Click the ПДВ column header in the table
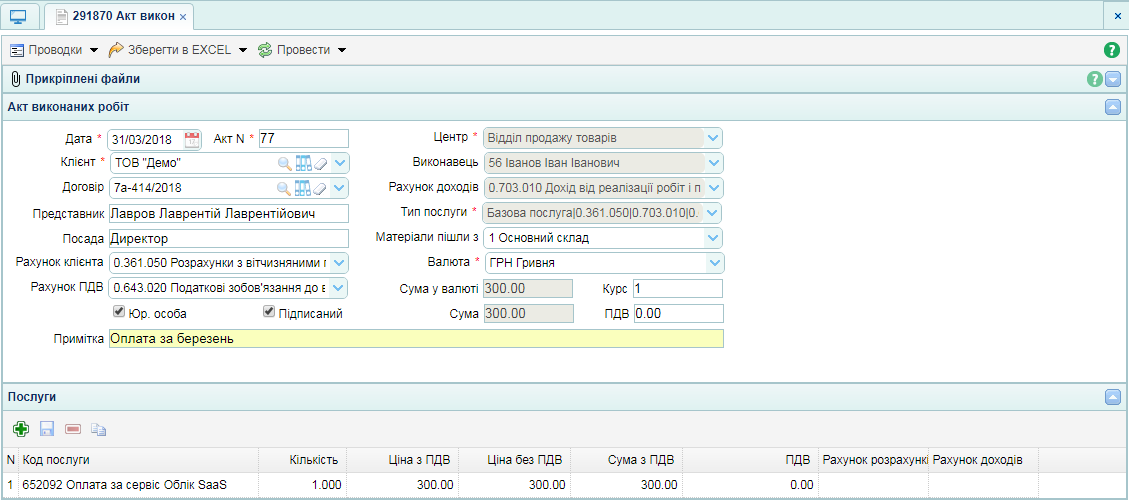Viewport: 1129px width, 500px height. [x=750, y=460]
